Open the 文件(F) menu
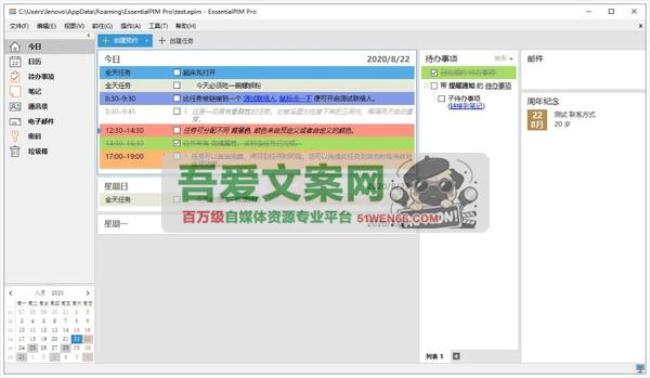The height and width of the screenshot is (378, 650). point(19,26)
